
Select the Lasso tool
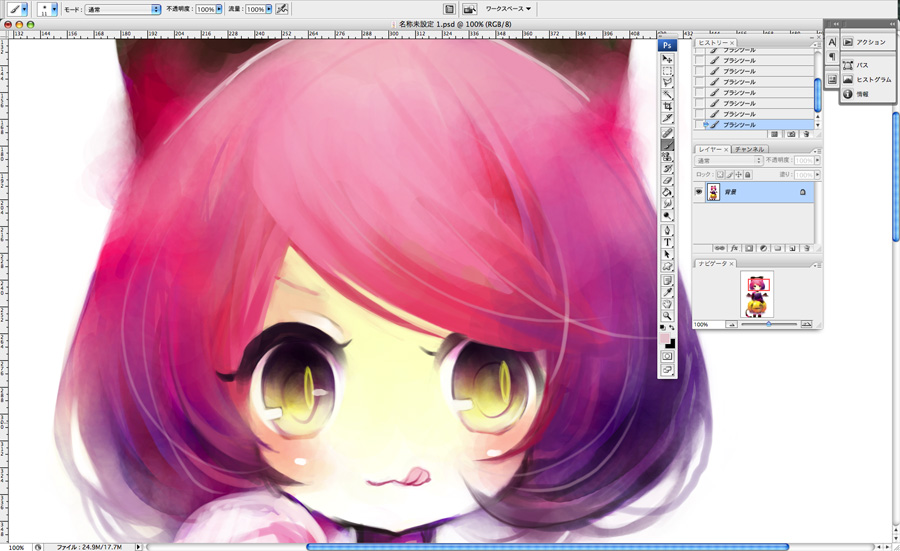click(667, 83)
